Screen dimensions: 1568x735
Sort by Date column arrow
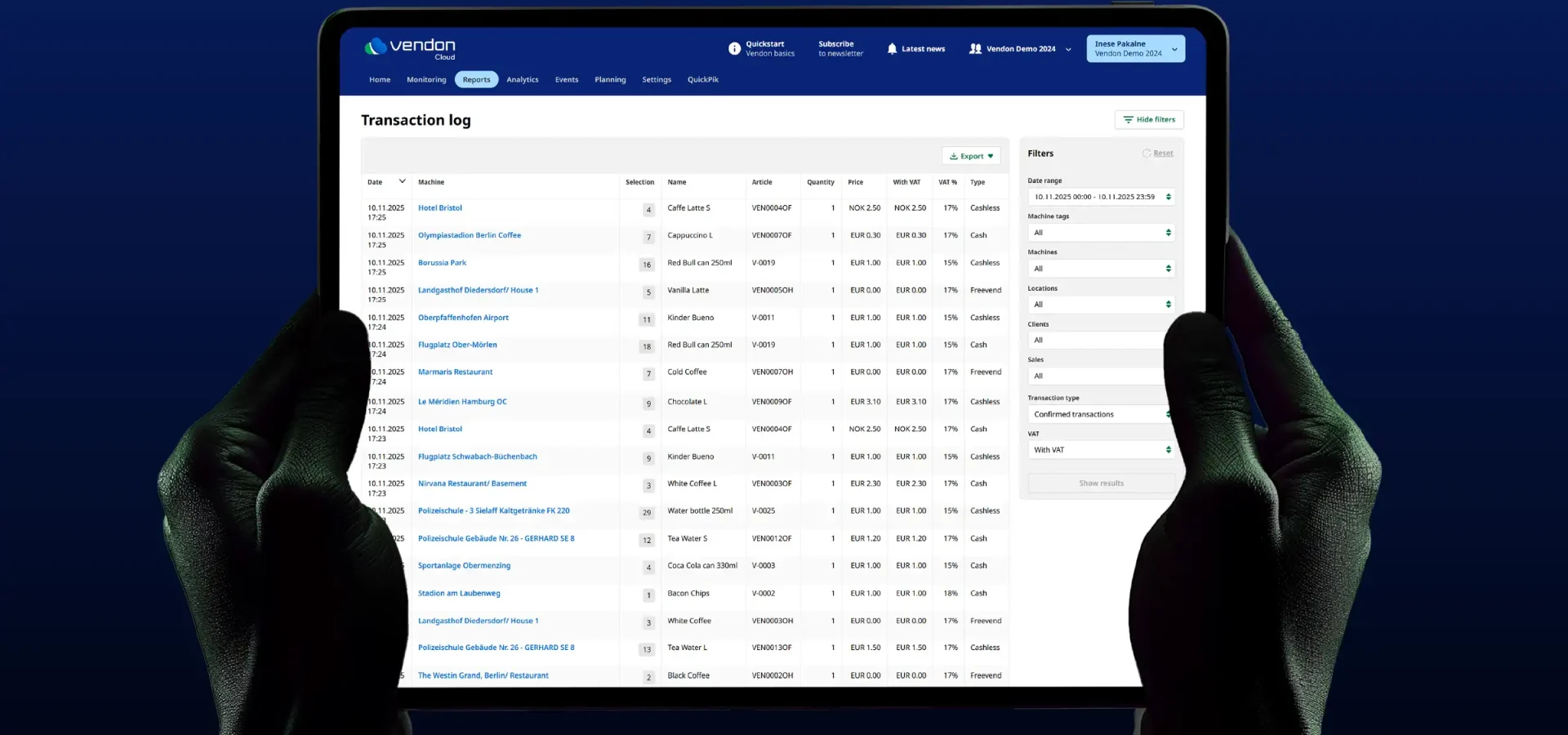[x=402, y=181]
